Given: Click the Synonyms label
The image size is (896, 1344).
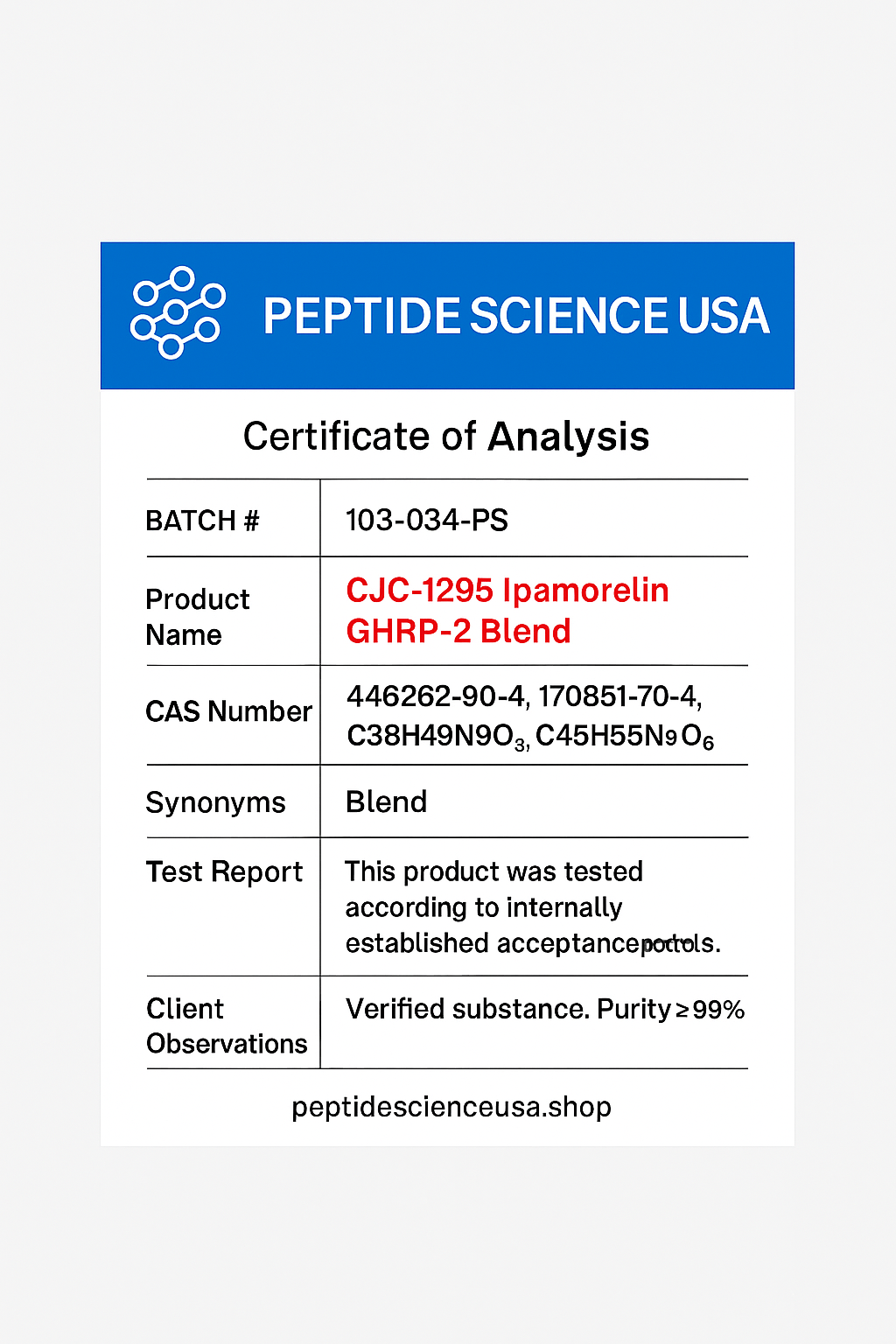Looking at the screenshot, I should (216, 802).
